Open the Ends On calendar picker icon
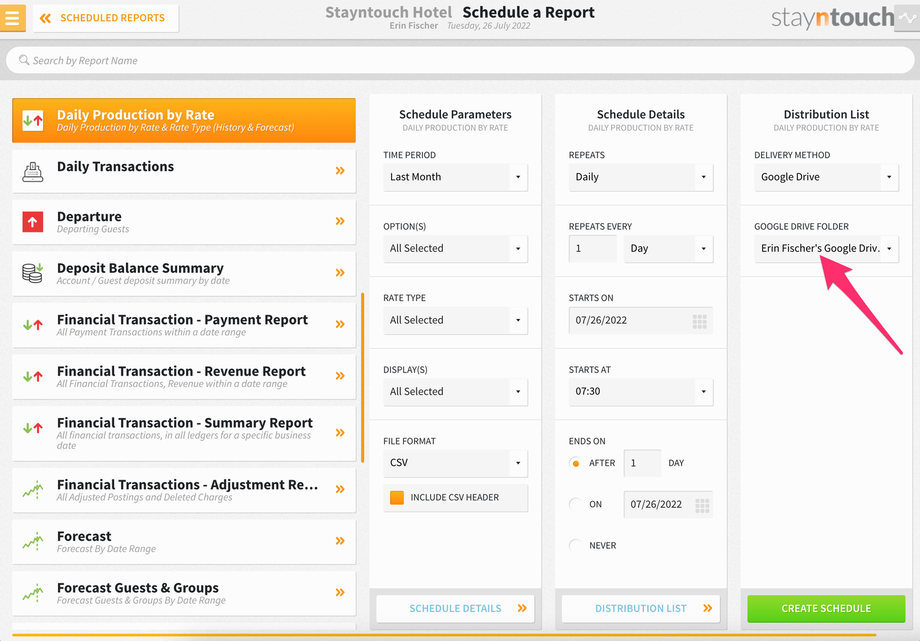The height and width of the screenshot is (641, 920). tap(702, 505)
